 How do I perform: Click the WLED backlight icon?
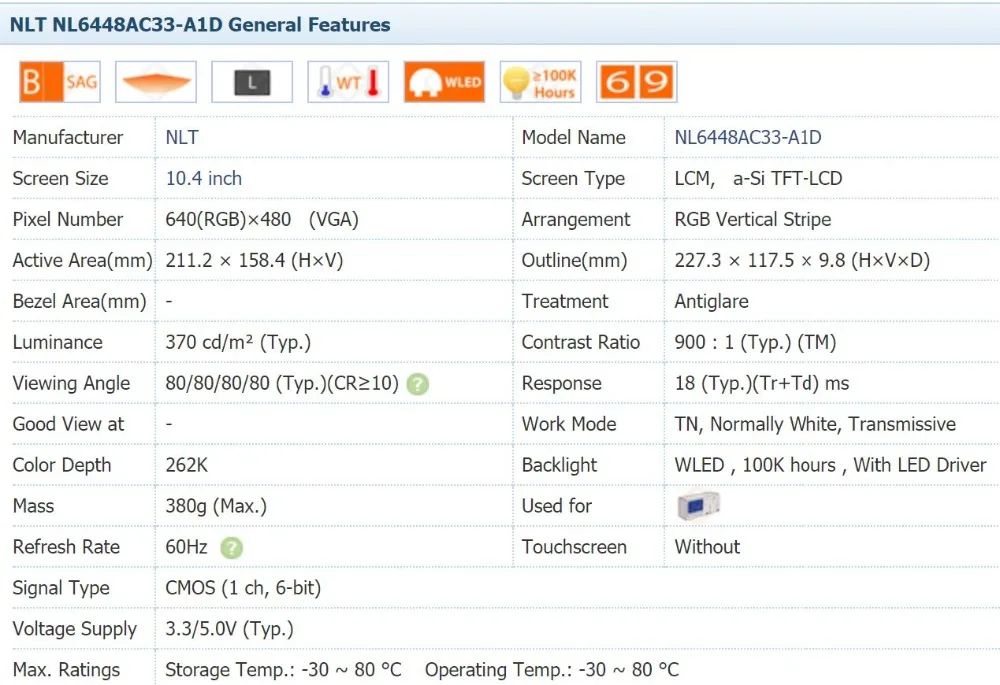[445, 82]
